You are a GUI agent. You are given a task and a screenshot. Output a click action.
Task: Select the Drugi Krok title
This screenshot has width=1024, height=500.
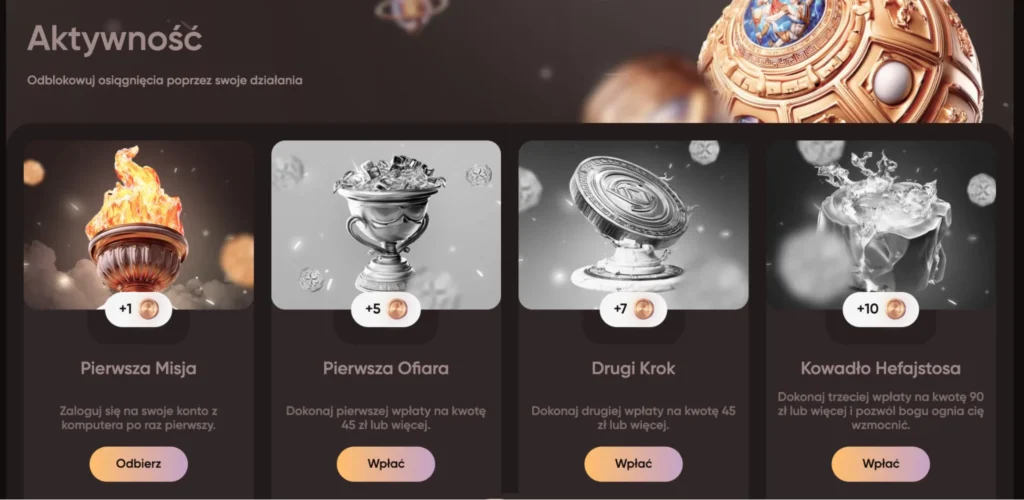(x=633, y=368)
